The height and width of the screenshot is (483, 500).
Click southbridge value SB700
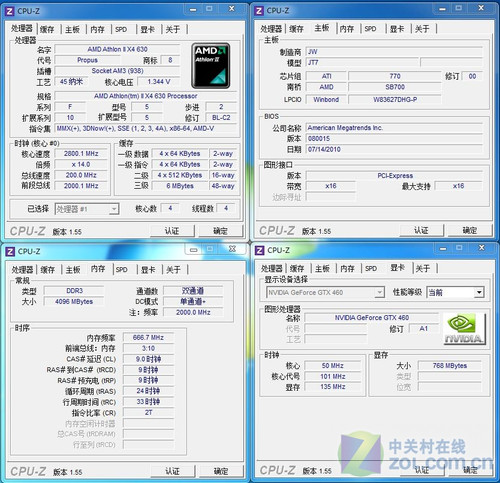395,87
